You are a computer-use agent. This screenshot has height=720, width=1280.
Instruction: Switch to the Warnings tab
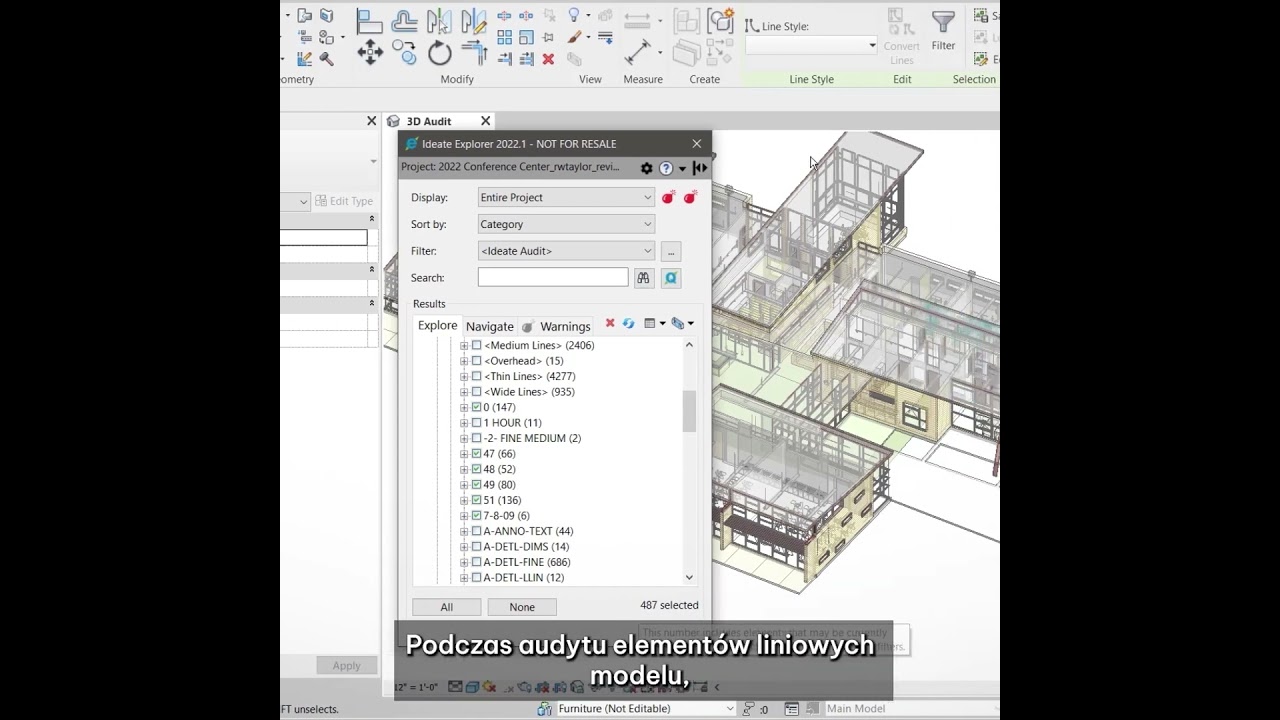556,326
